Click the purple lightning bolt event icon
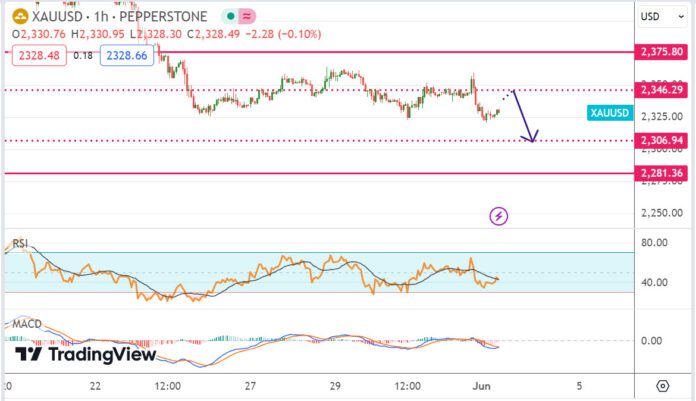This screenshot has height=401, width=696. tap(499, 215)
